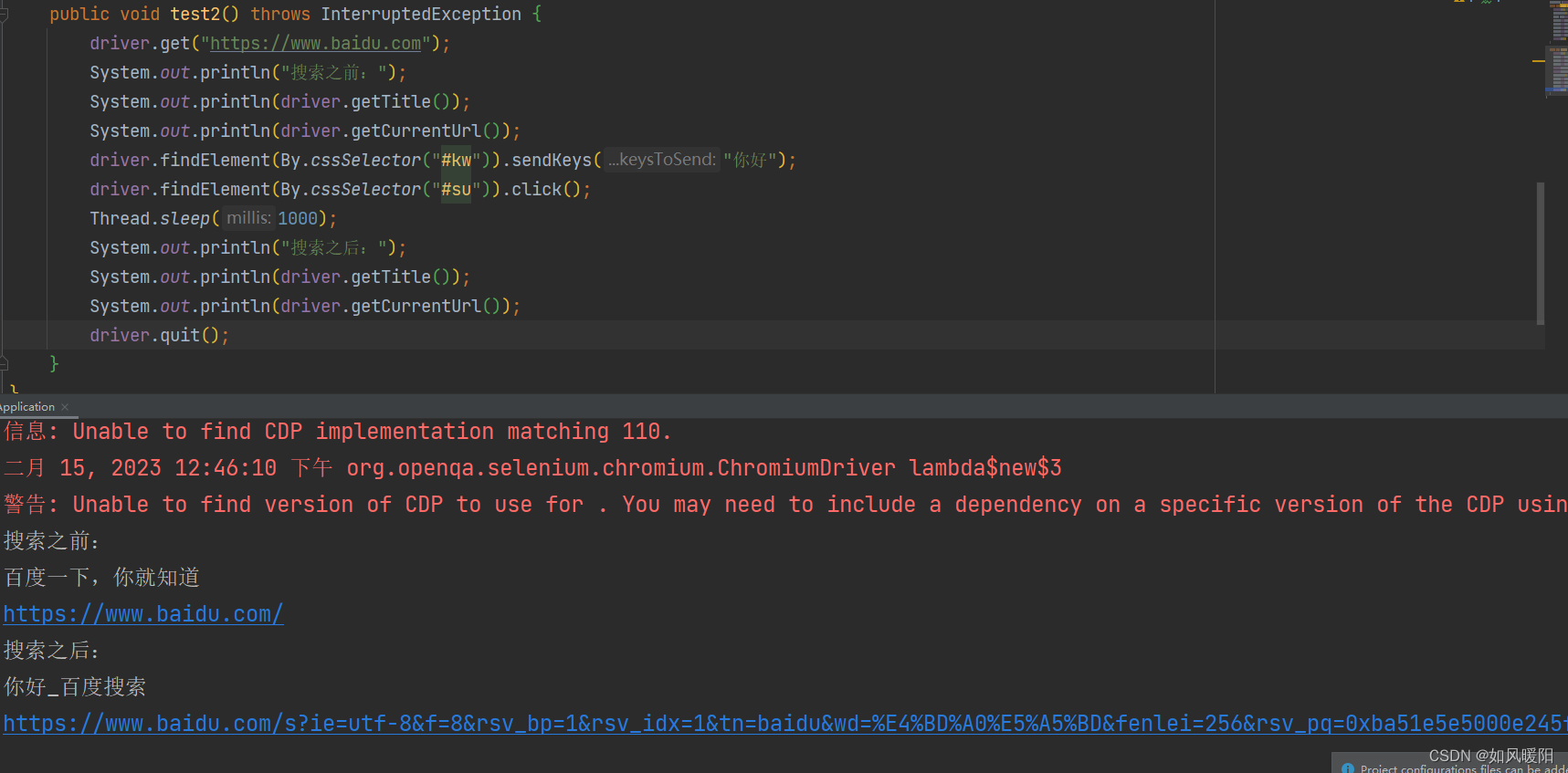Screen dimensions: 1568x773
Task: Click console output '你好_百度搜索'
Action: point(75,687)
